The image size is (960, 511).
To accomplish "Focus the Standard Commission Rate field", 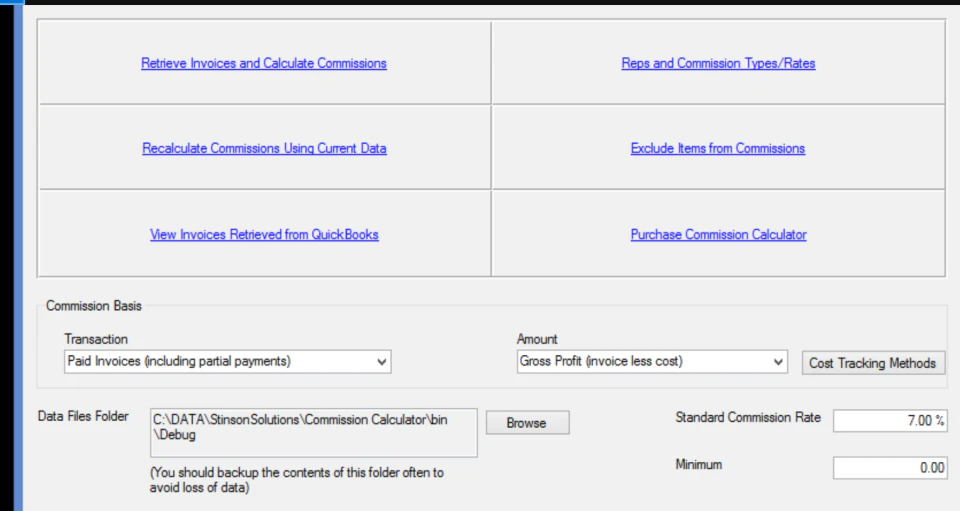I will tap(890, 420).
